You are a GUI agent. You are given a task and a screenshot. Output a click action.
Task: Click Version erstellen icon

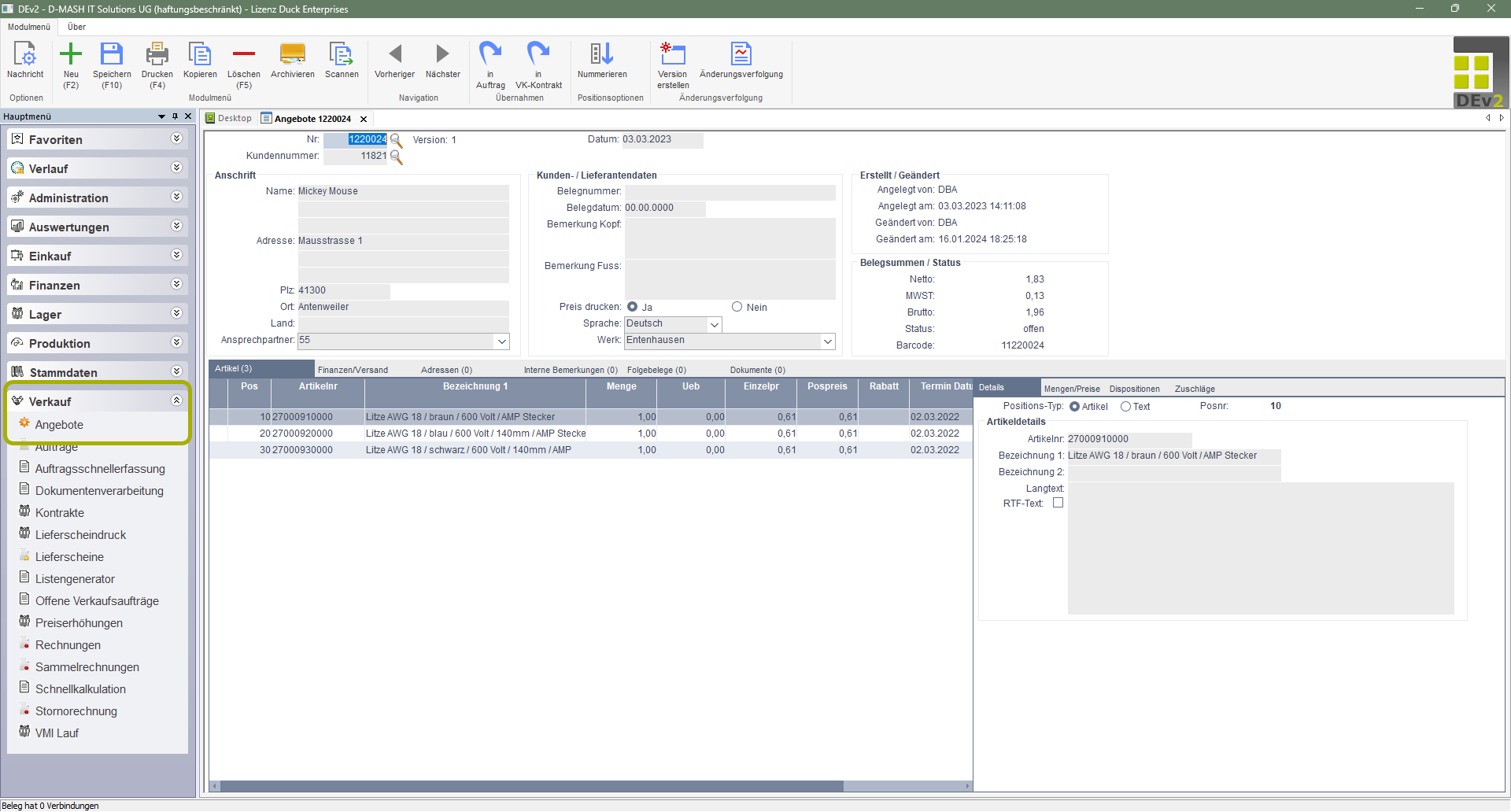pyautogui.click(x=673, y=54)
